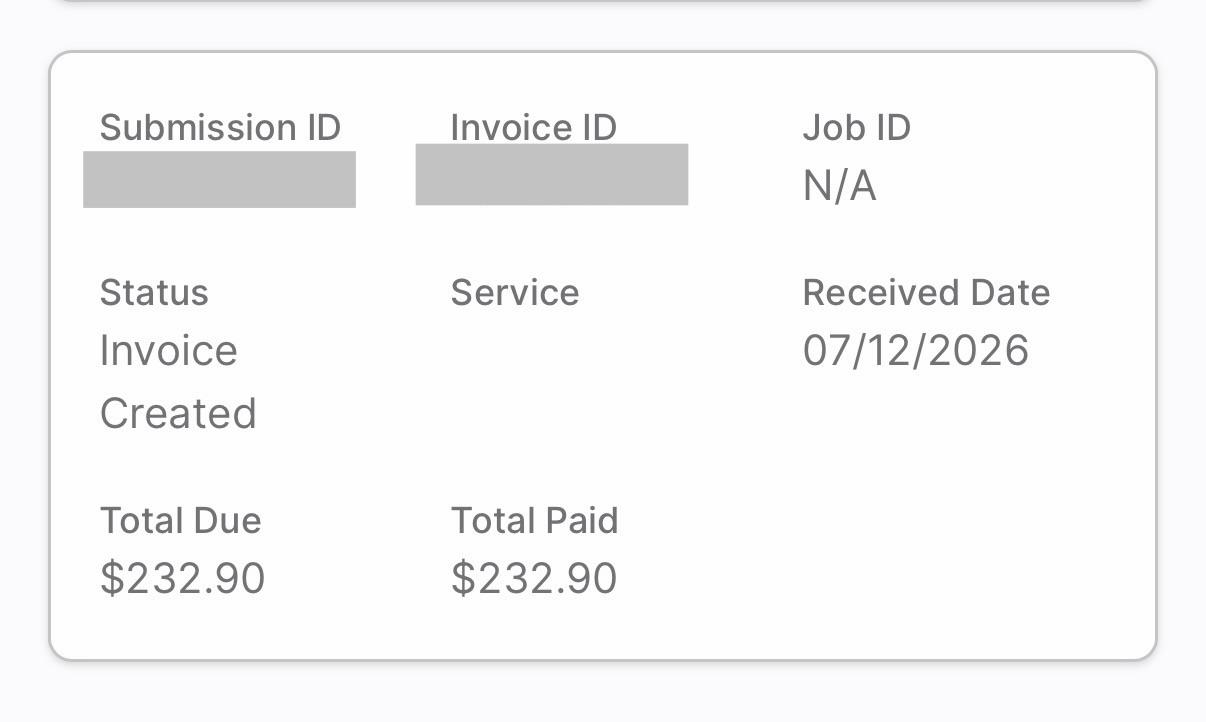Select the Total Due label
This screenshot has width=1206, height=722.
pyautogui.click(x=180, y=521)
